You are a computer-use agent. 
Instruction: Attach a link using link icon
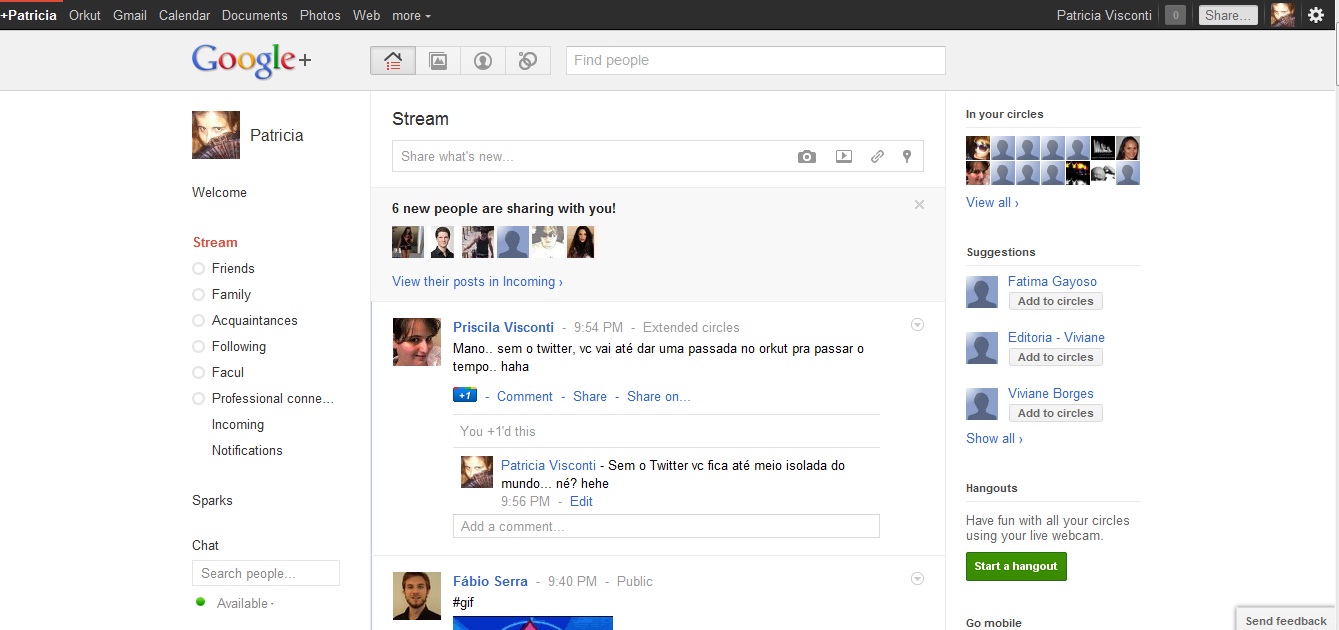[877, 157]
